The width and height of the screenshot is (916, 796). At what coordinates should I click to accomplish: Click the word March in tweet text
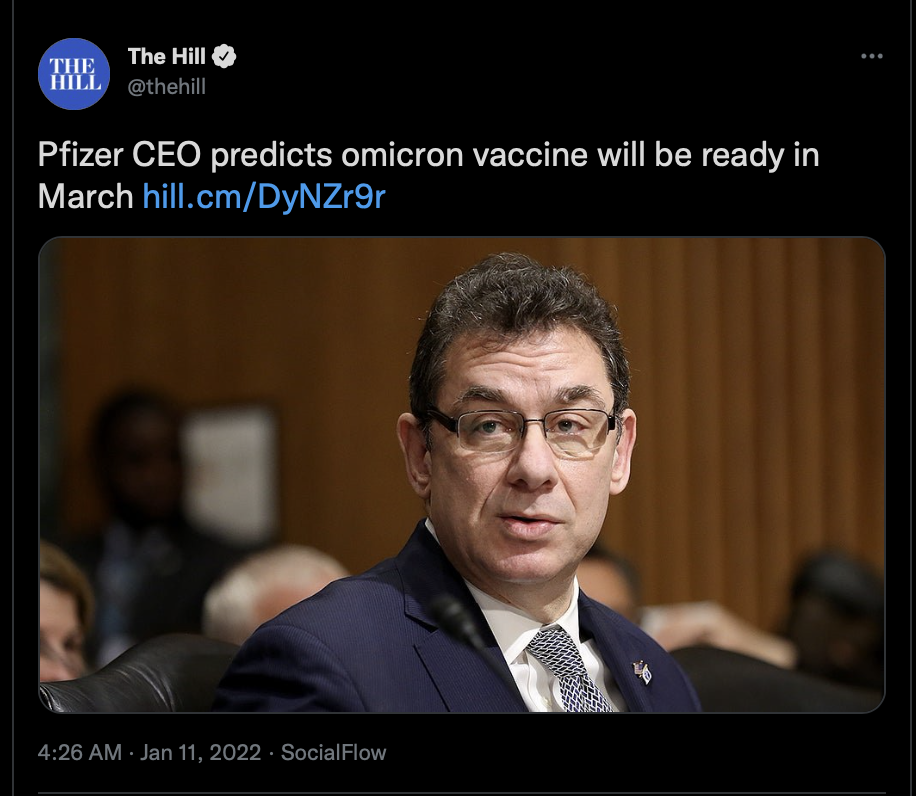tap(85, 196)
